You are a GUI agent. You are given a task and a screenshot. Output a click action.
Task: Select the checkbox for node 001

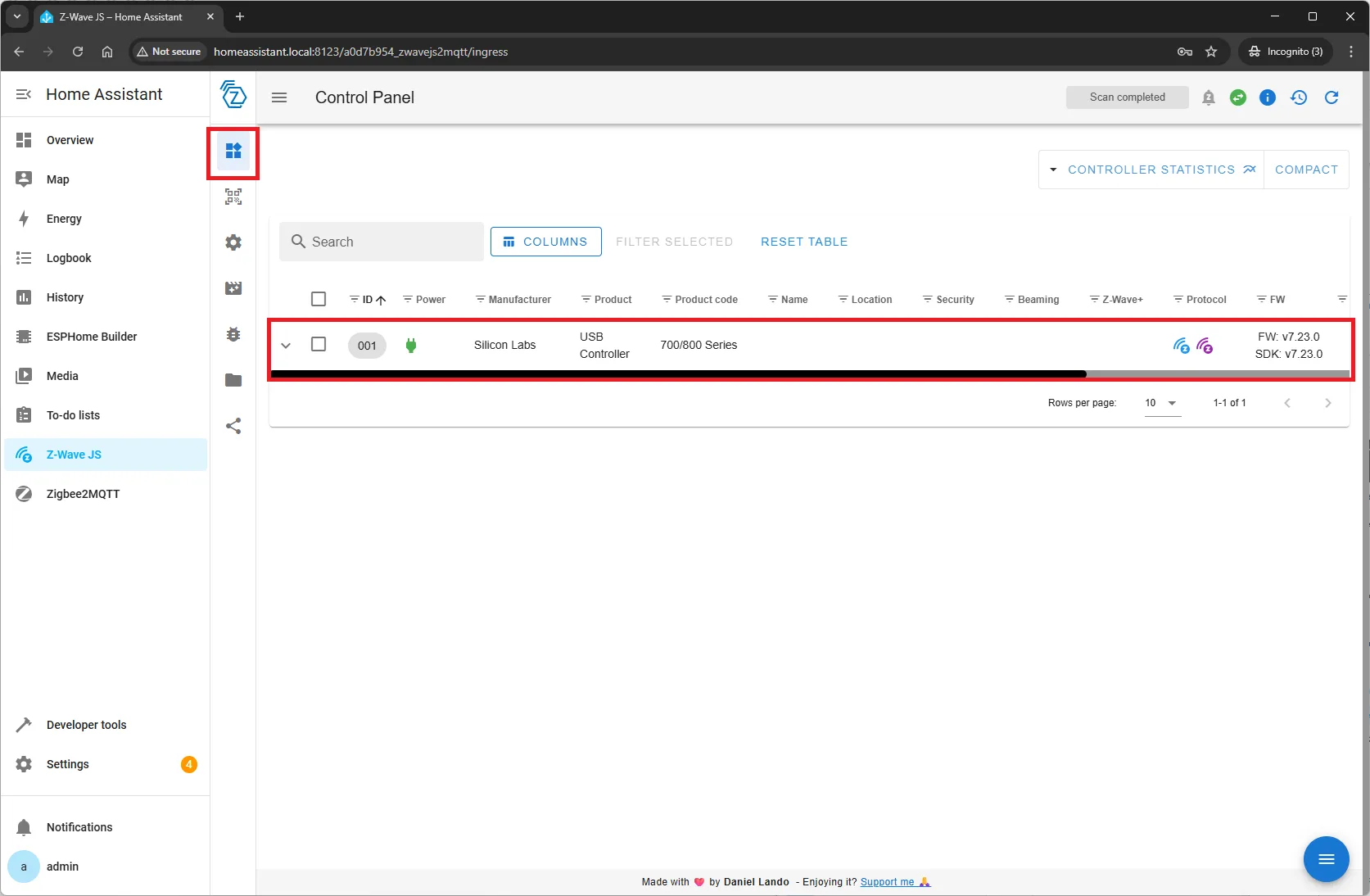[319, 345]
